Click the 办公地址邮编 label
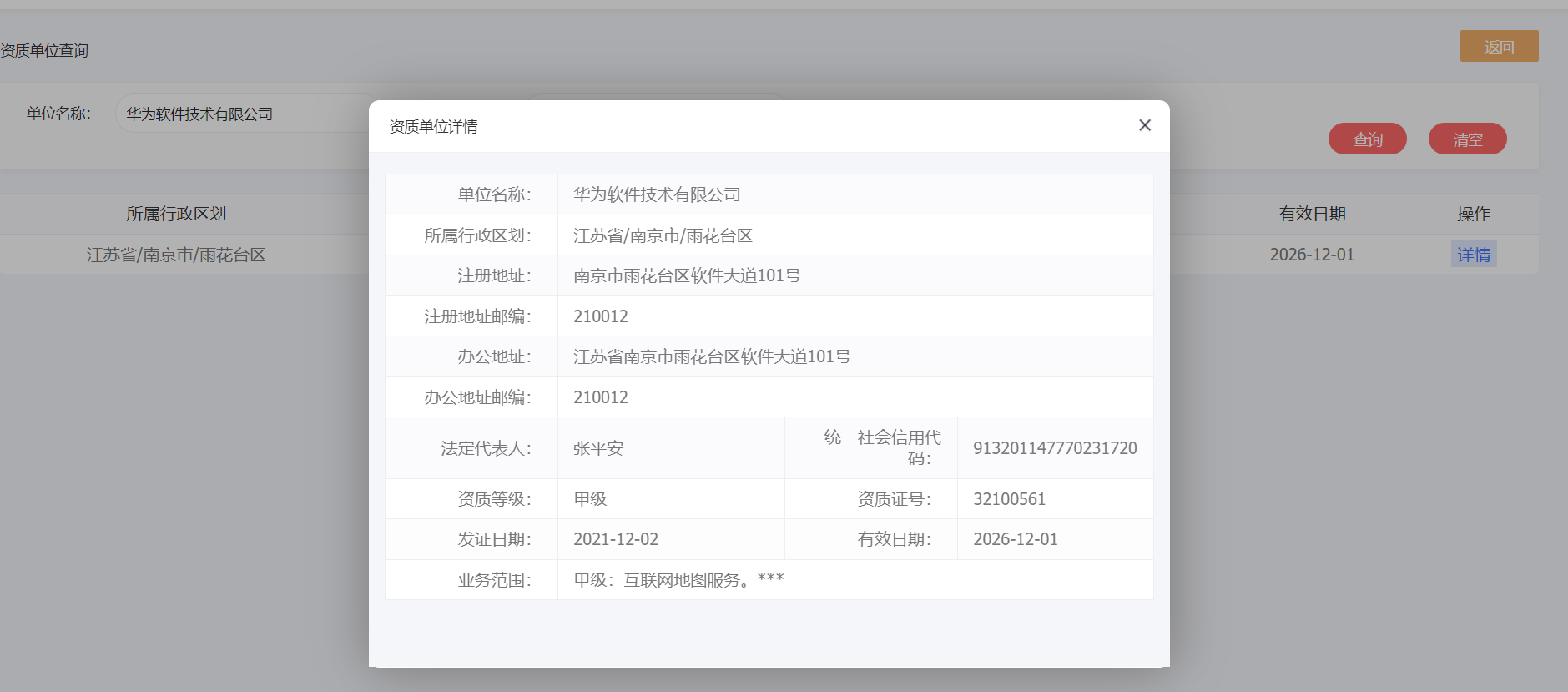This screenshot has height=692, width=1568. click(x=477, y=397)
